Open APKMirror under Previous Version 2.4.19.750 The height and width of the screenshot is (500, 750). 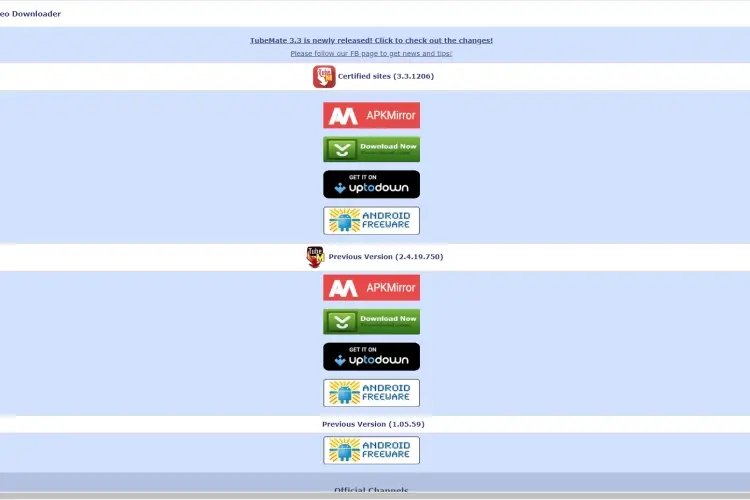372,288
